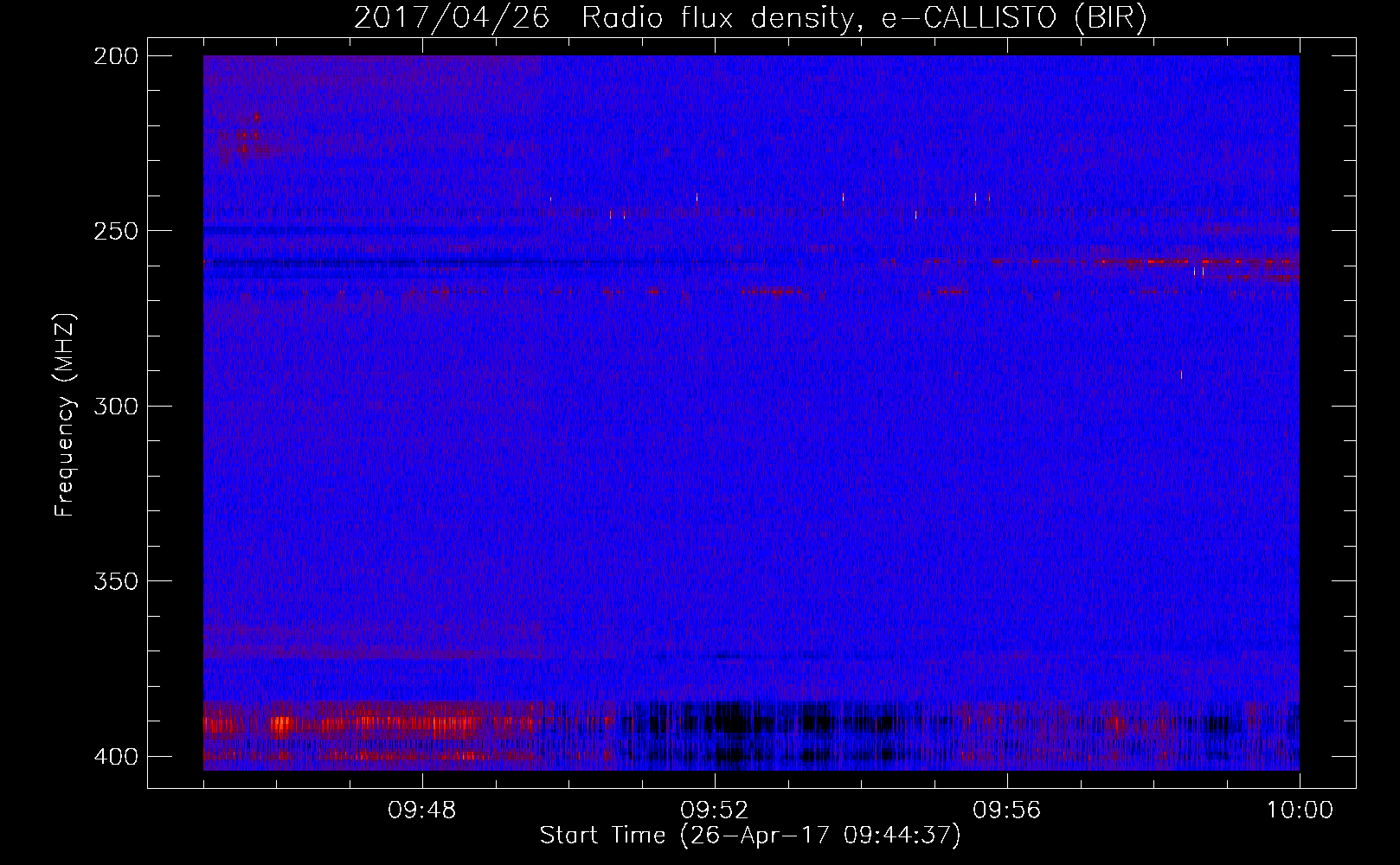
Task: Click the "Start Time (26-Apr-17 09:44:37)" label
Action: [750, 836]
